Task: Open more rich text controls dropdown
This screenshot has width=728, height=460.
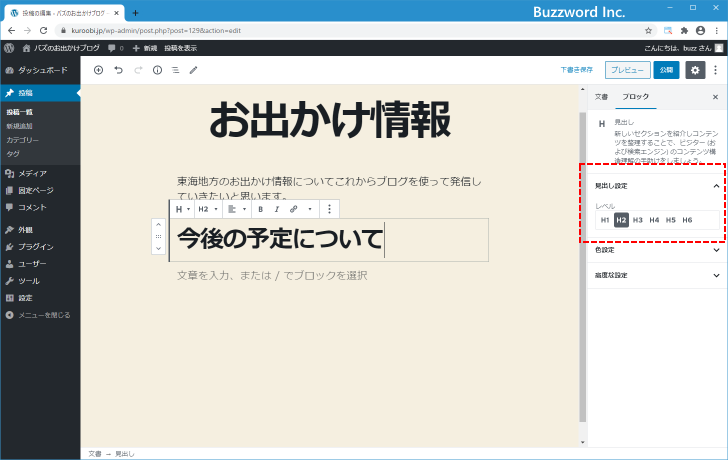Action: 310,209
